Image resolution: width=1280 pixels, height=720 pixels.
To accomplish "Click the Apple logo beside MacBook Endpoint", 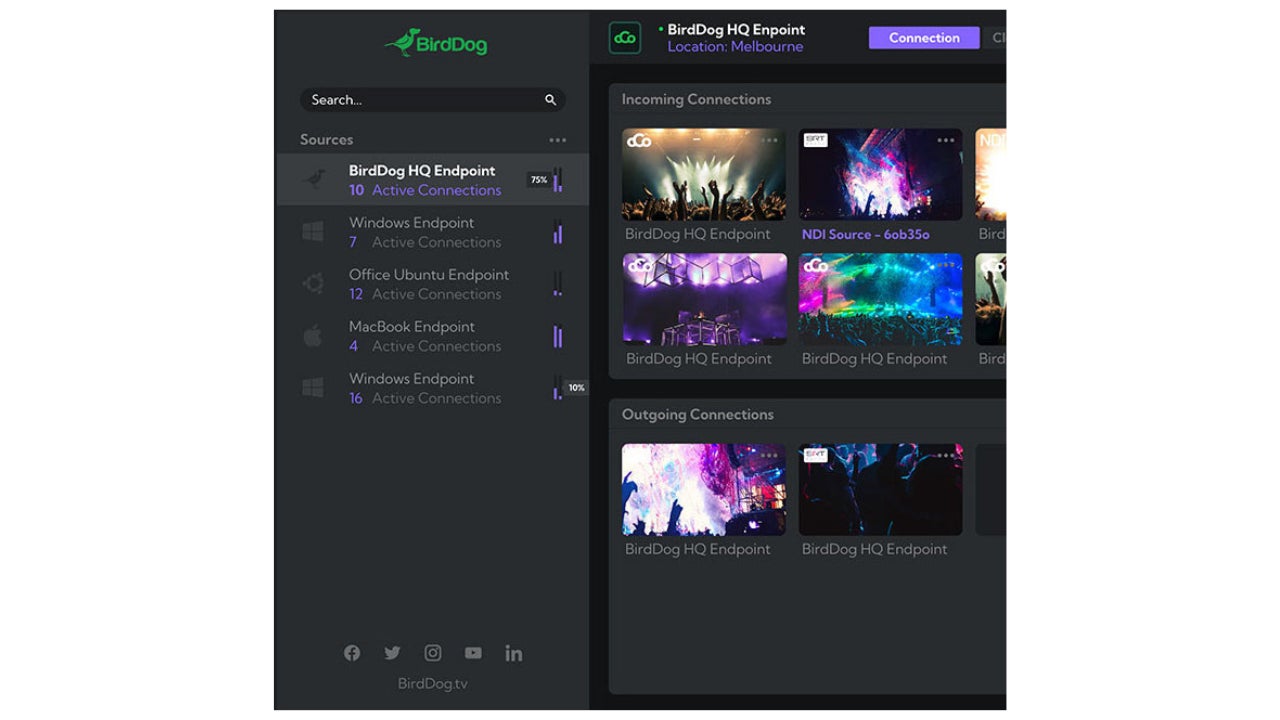I will pos(313,336).
